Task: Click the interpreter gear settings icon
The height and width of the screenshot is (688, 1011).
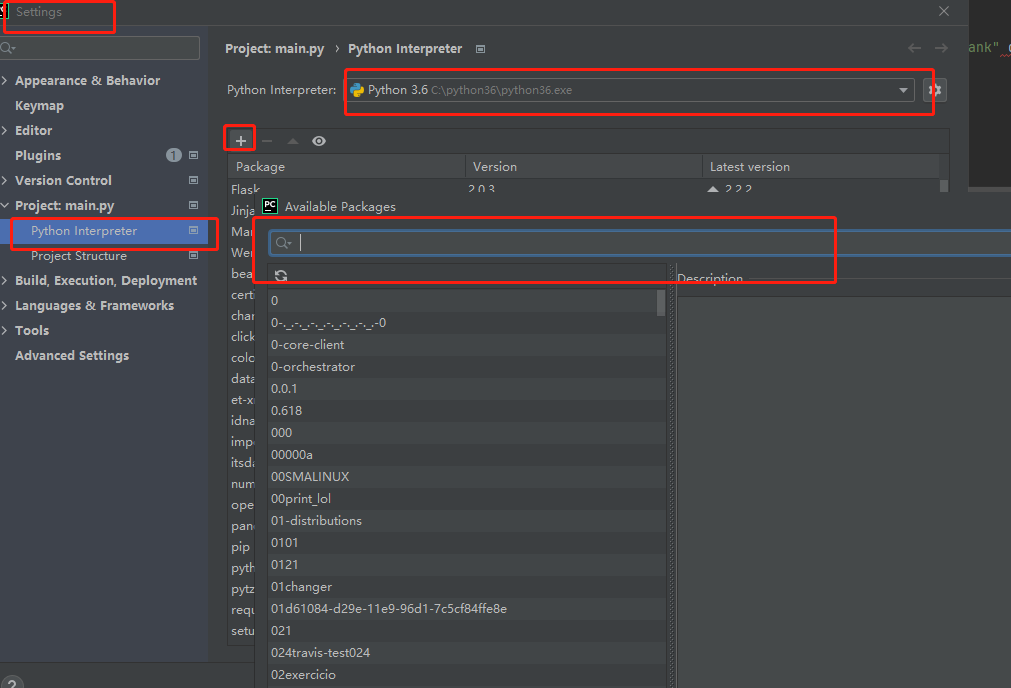Action: (935, 90)
